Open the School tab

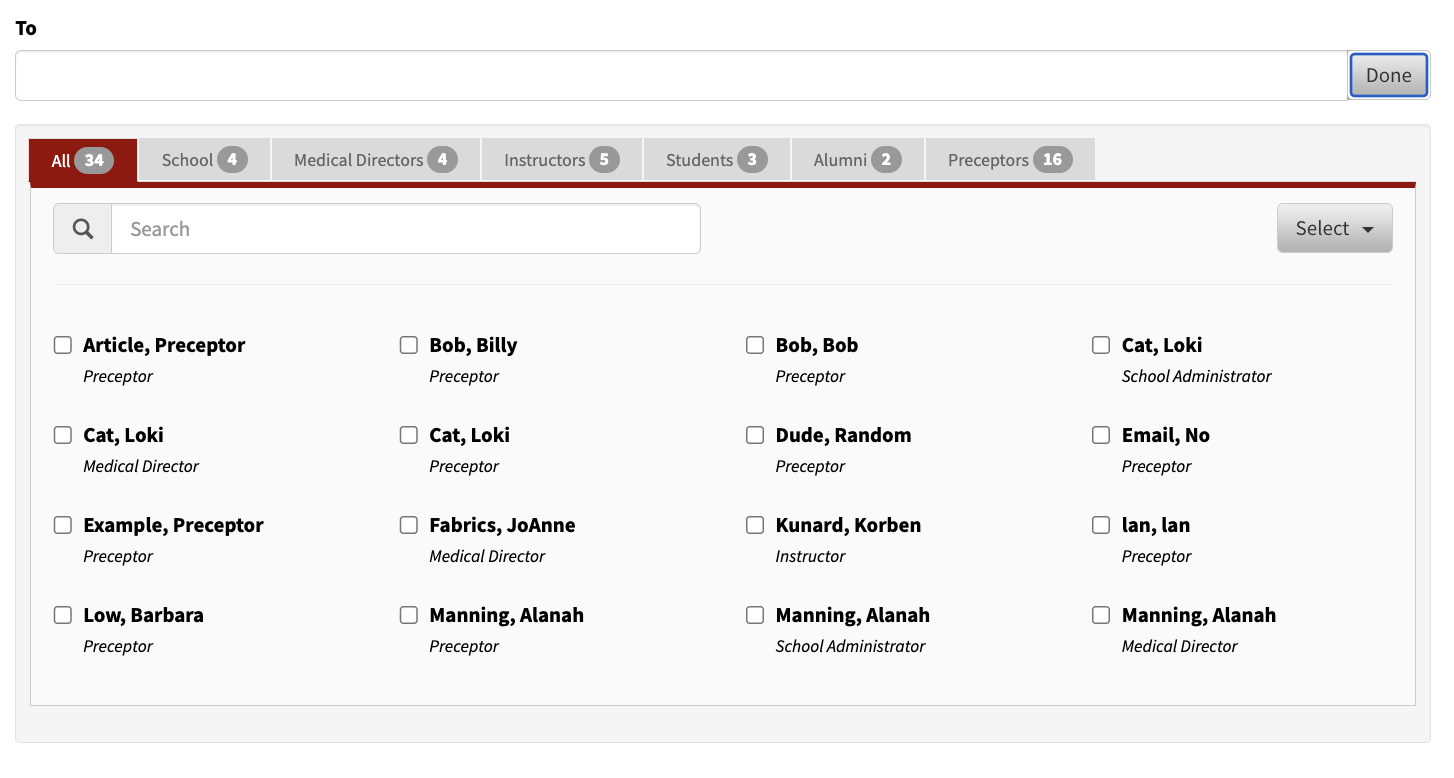pos(204,160)
